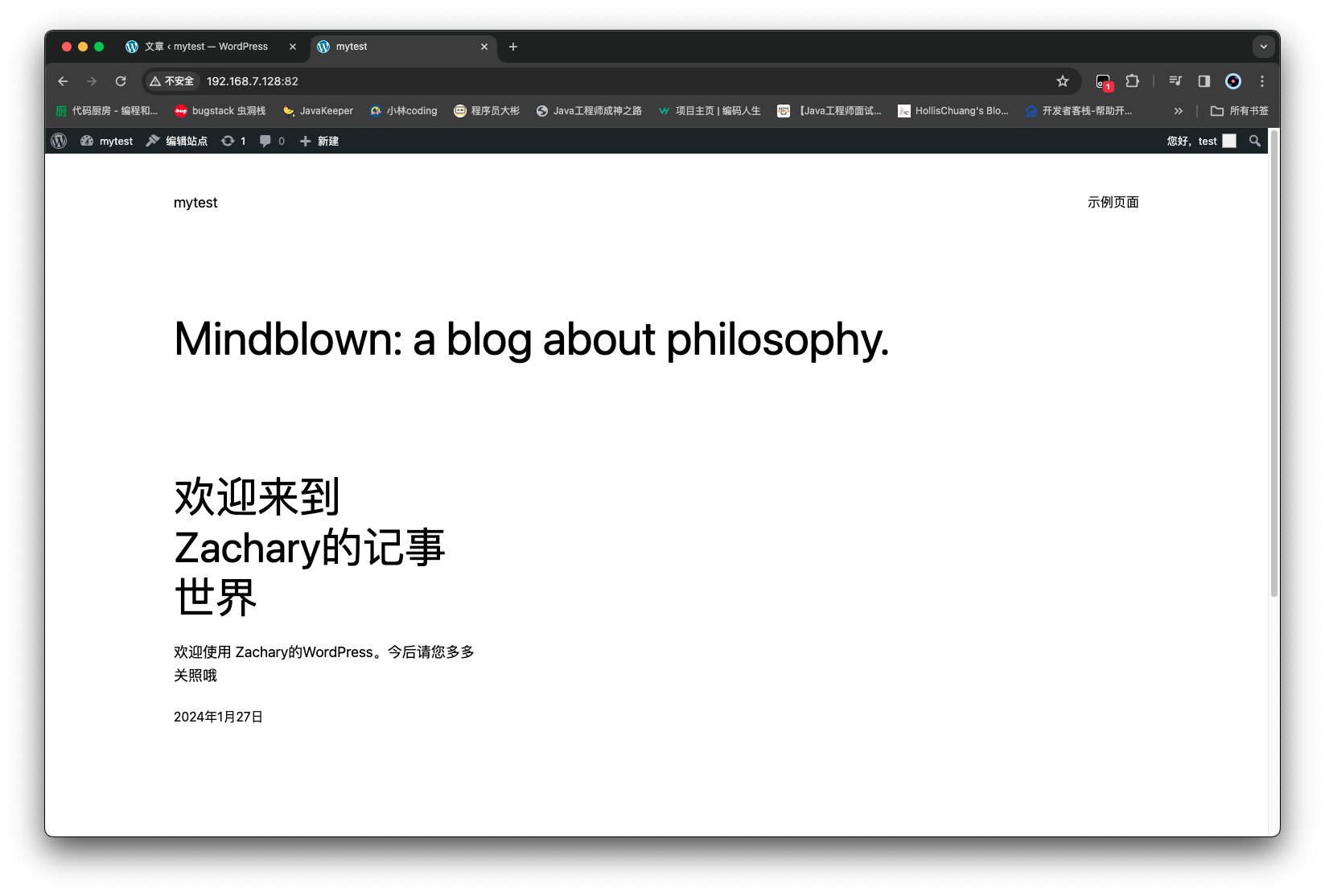Open the bugstack 虫洞栈 bookmark
The height and width of the screenshot is (896, 1325).
click(220, 111)
